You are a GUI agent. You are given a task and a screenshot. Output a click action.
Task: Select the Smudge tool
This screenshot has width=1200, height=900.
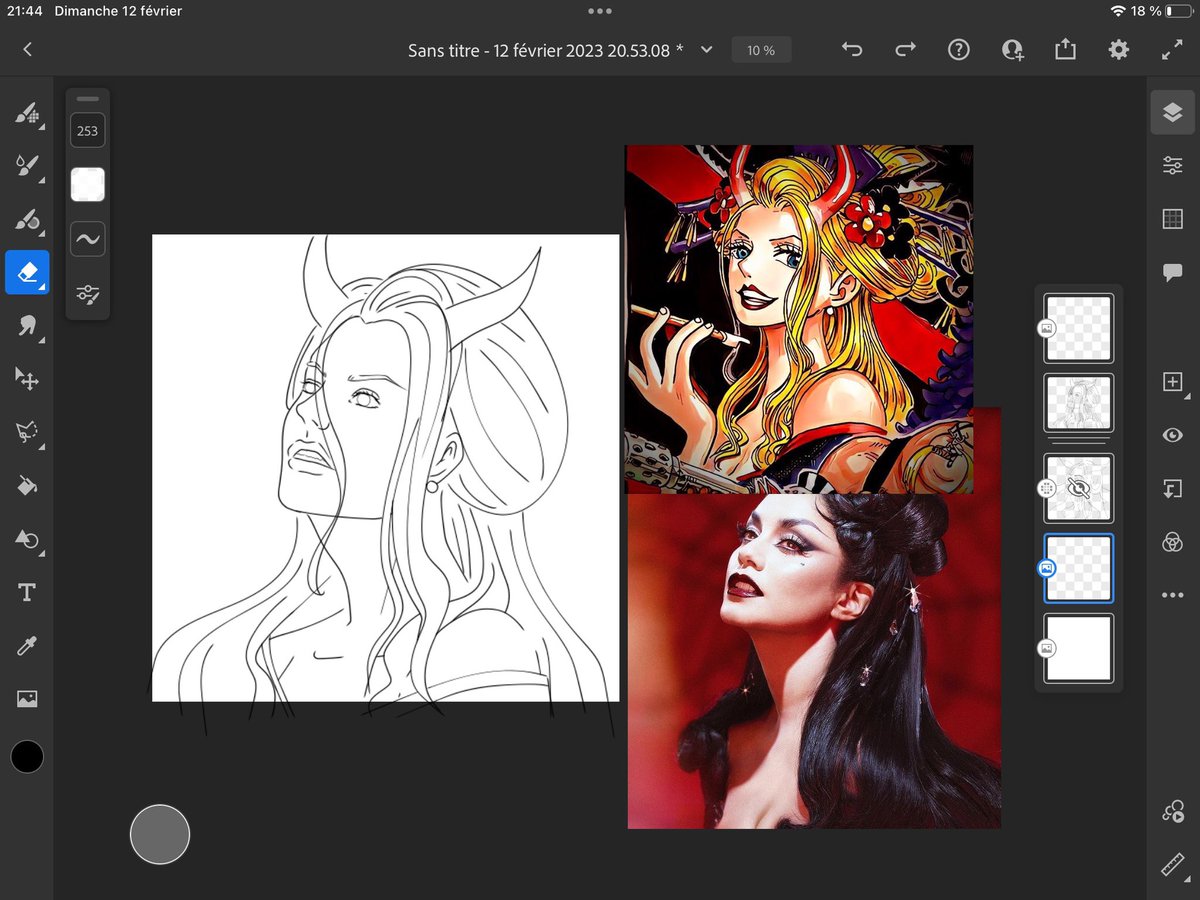27,325
